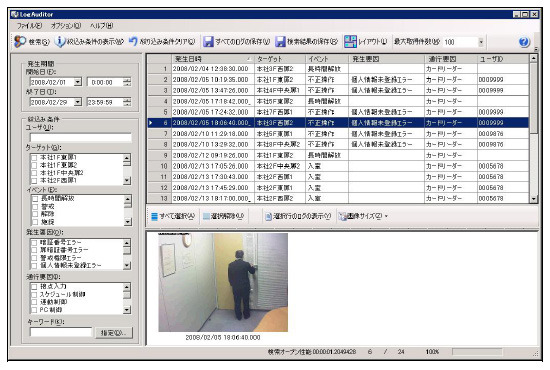
Task: Check the 本社1F東扉1 target checkbox
Action: tap(34, 157)
